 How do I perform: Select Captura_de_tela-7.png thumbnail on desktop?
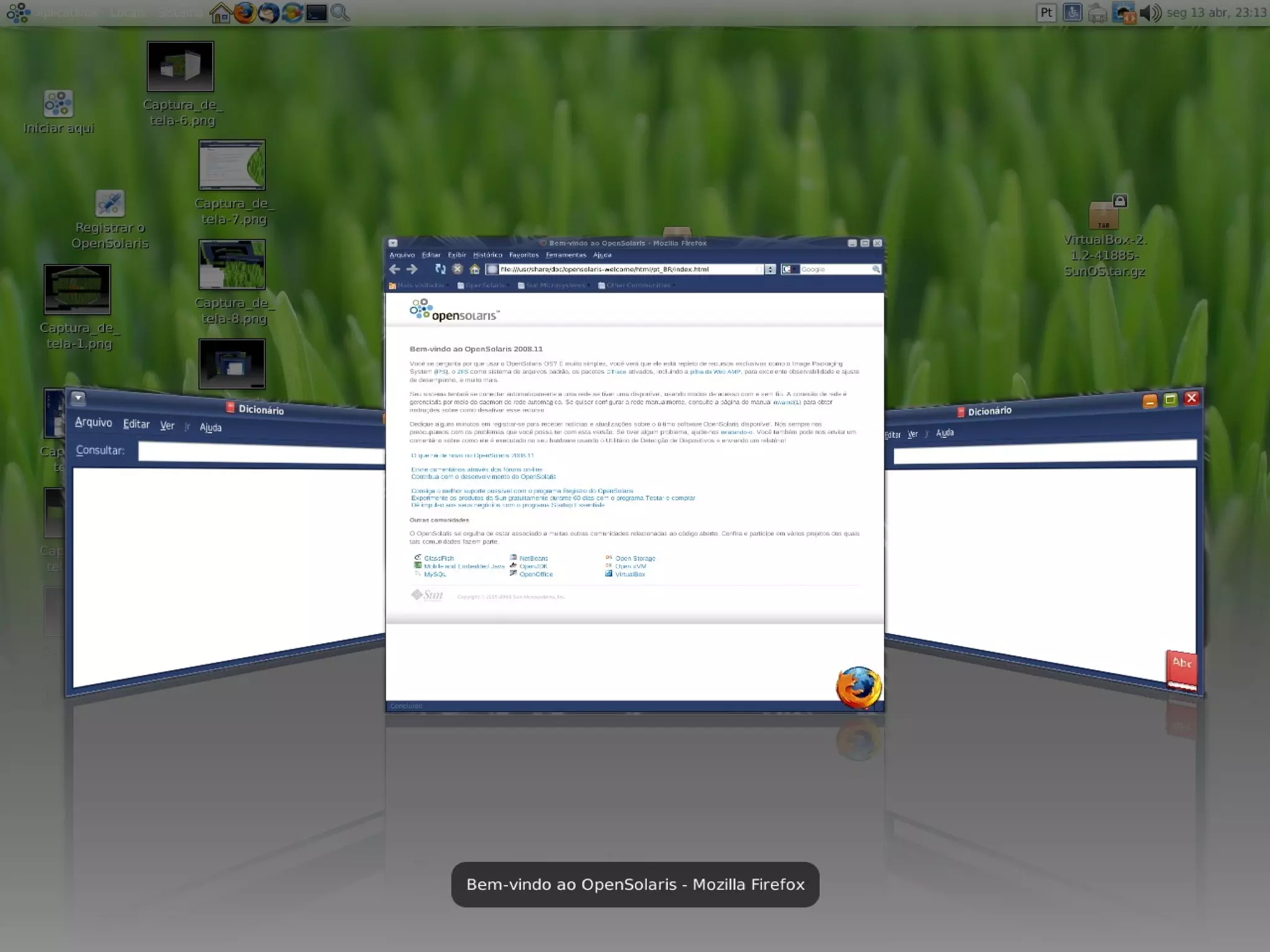click(232, 165)
